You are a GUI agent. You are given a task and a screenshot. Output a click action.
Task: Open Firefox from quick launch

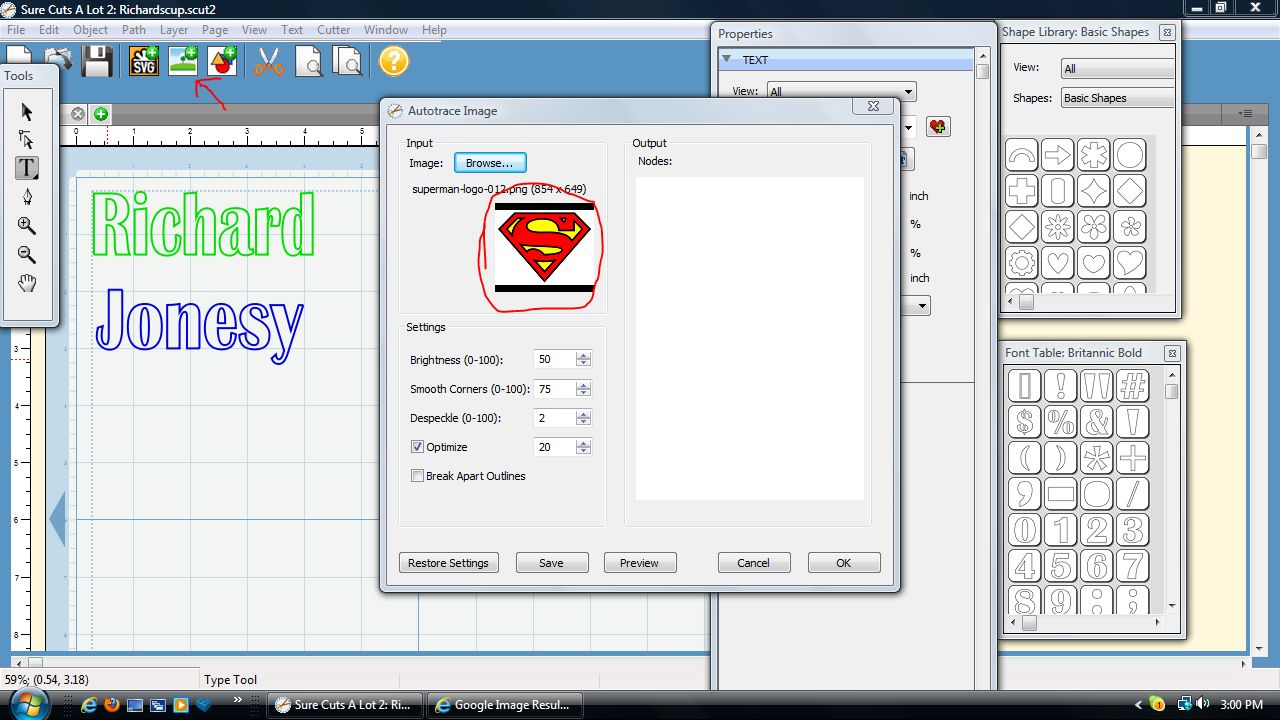111,705
